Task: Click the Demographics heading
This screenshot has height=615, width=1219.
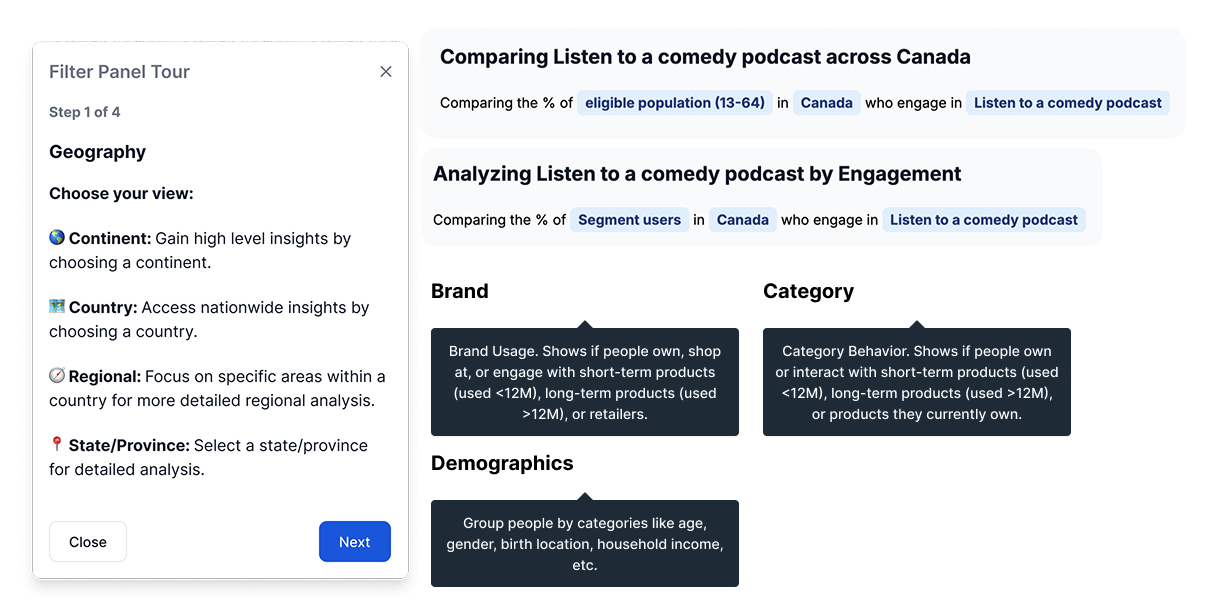Action: (502, 463)
